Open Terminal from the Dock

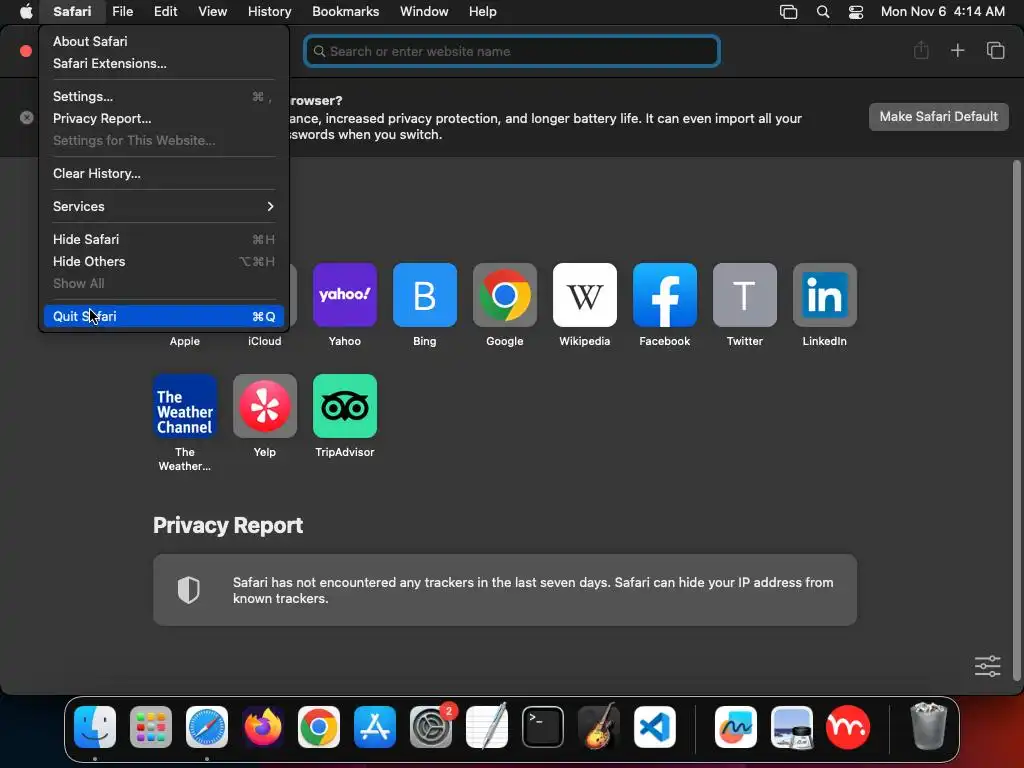click(543, 727)
